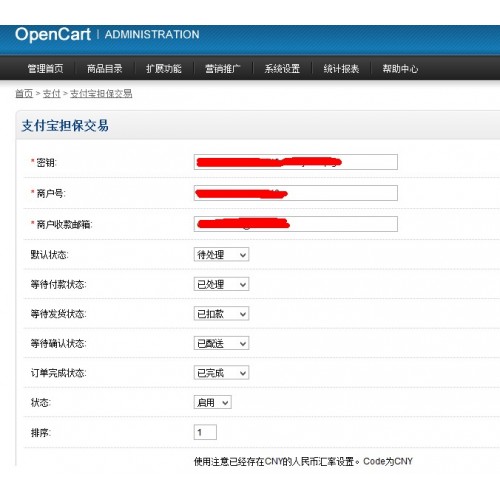Open the 扩展功能 menu
This screenshot has width=500, height=500.
pyautogui.click(x=164, y=69)
